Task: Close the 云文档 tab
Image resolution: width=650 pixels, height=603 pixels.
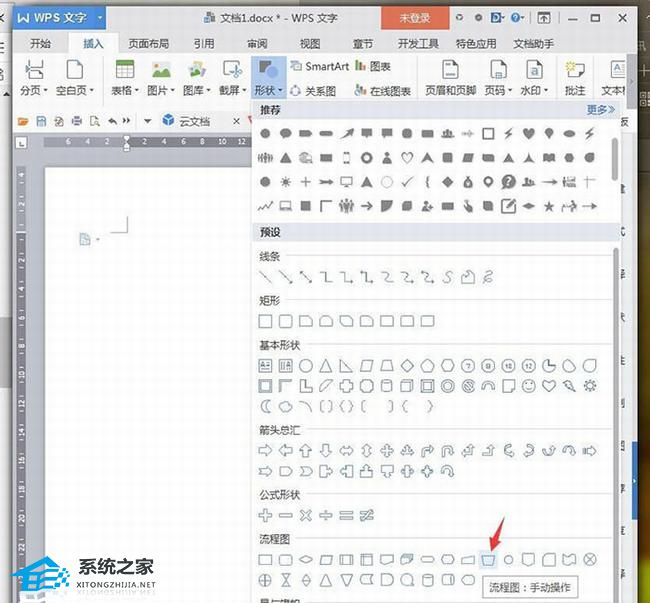Action: [x=236, y=121]
